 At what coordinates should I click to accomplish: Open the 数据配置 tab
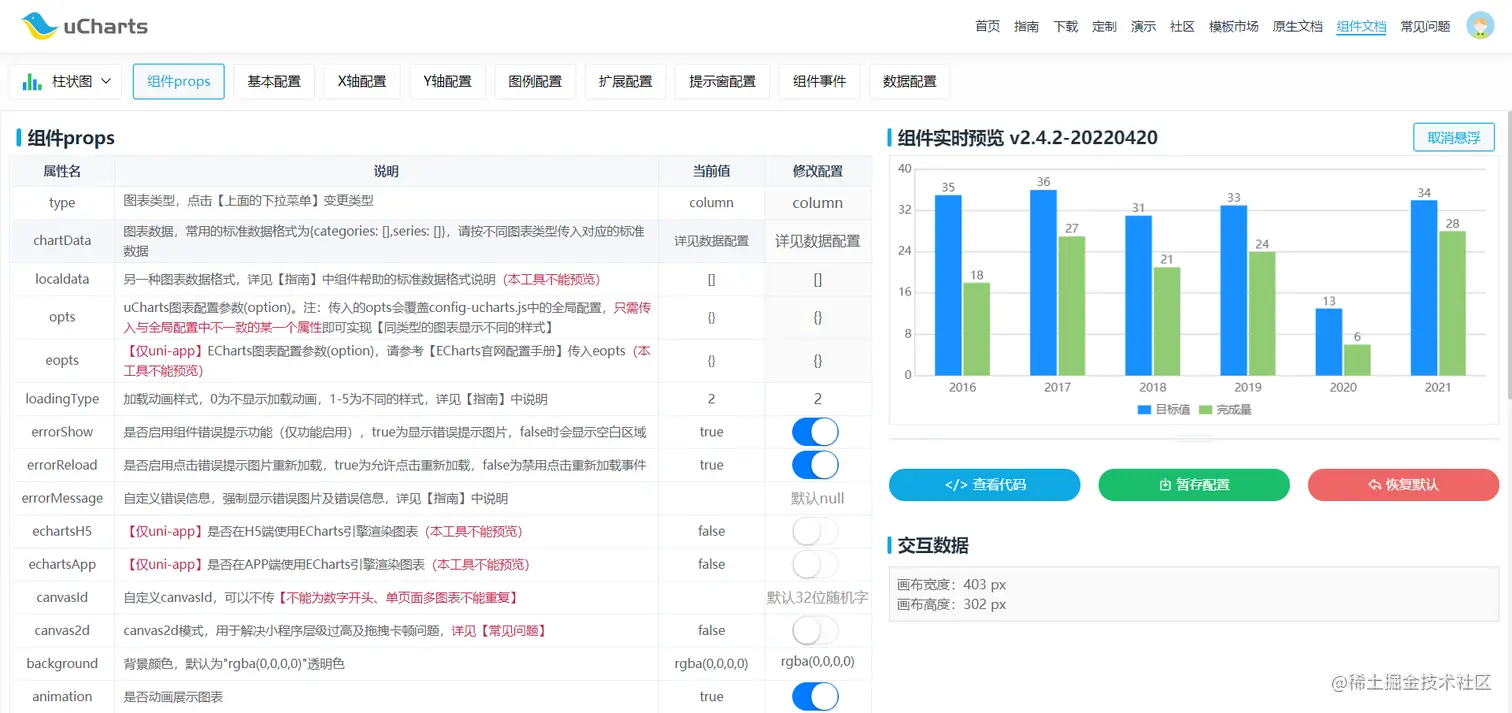click(x=909, y=82)
